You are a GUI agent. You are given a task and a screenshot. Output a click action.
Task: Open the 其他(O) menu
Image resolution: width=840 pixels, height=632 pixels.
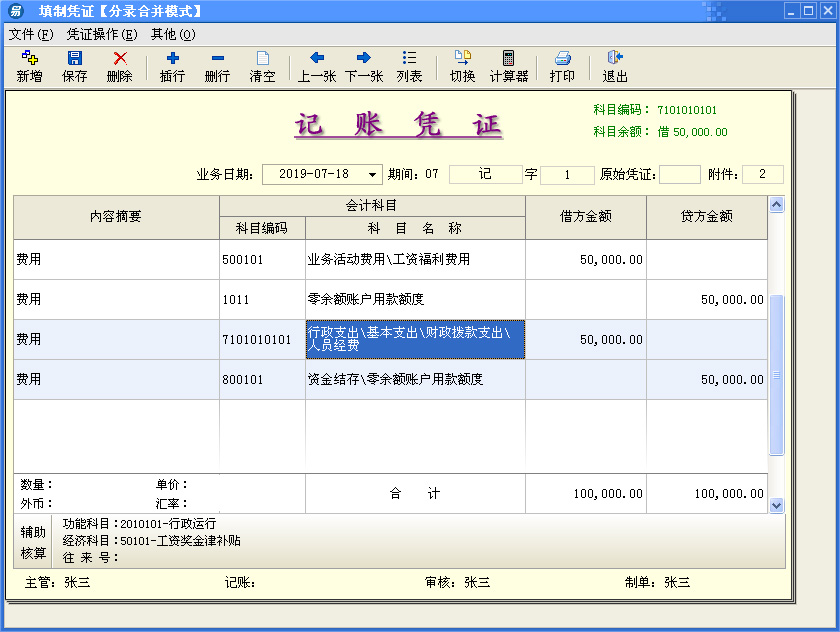173,34
